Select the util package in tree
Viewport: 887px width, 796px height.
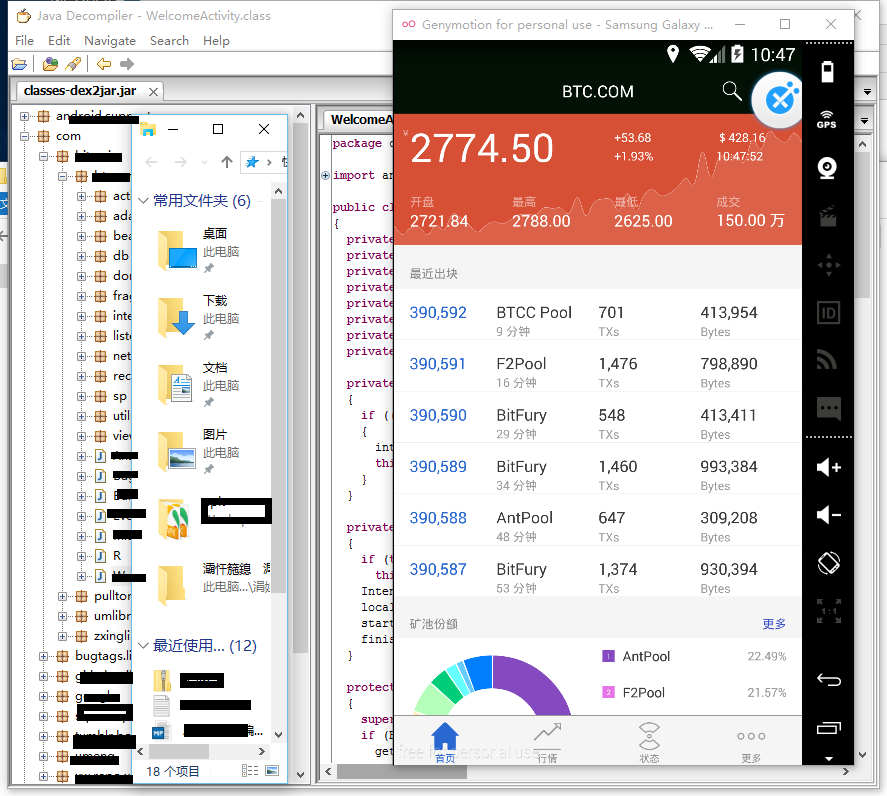(x=121, y=416)
